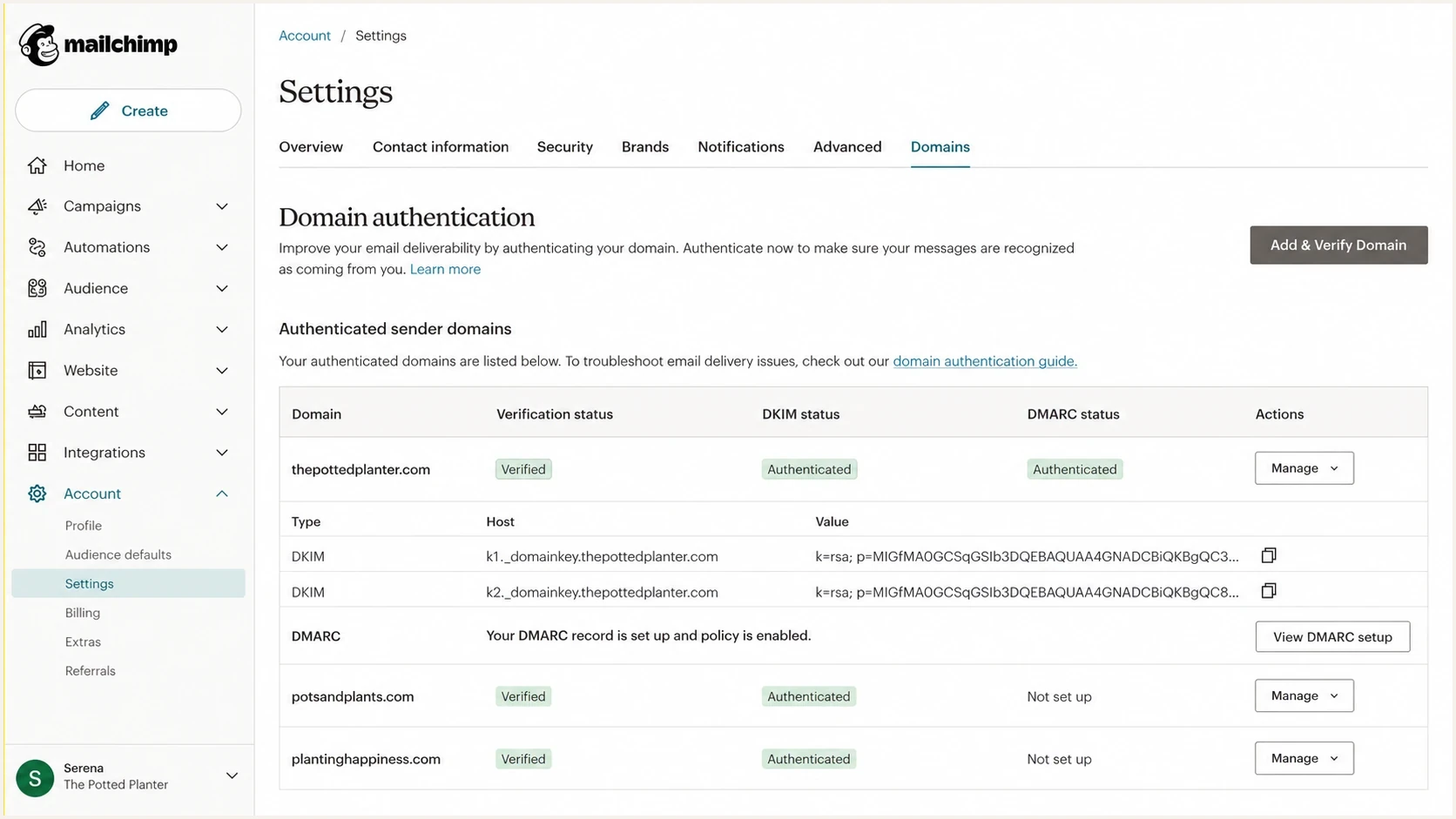Select the Advanced tab
This screenshot has height=819, width=1456.
(847, 147)
